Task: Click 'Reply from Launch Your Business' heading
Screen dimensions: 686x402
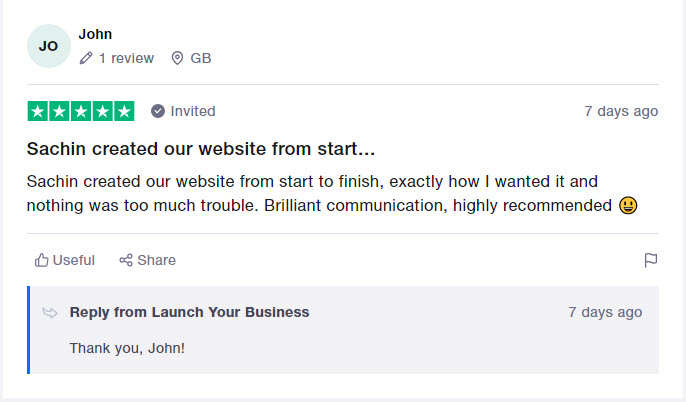Action: tap(189, 312)
